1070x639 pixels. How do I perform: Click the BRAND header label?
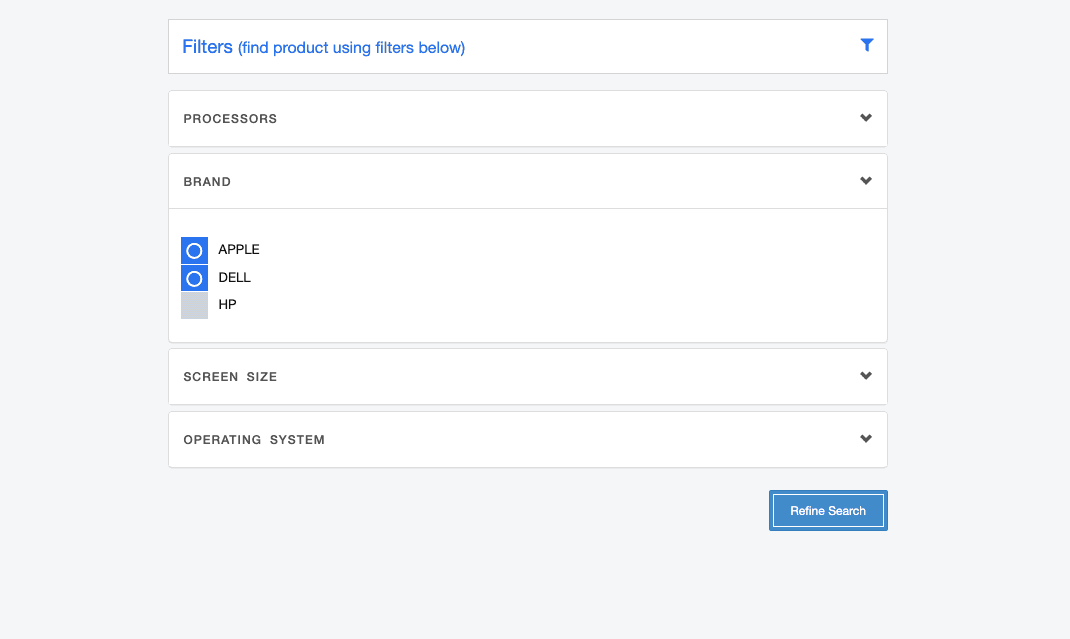[x=207, y=181]
